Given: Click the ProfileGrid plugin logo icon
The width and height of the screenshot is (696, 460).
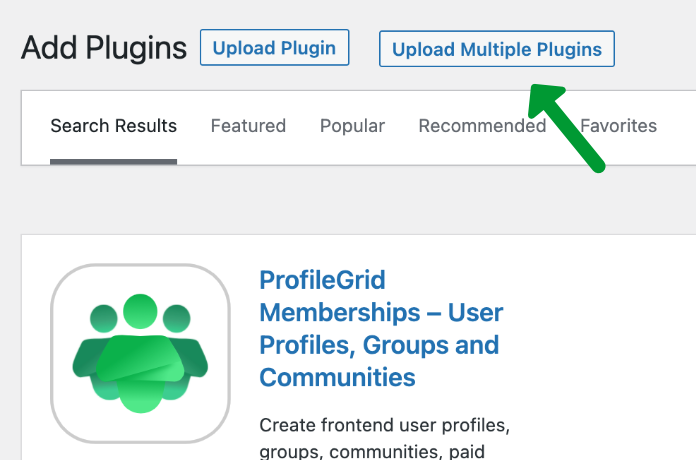Looking at the screenshot, I should [x=140, y=353].
